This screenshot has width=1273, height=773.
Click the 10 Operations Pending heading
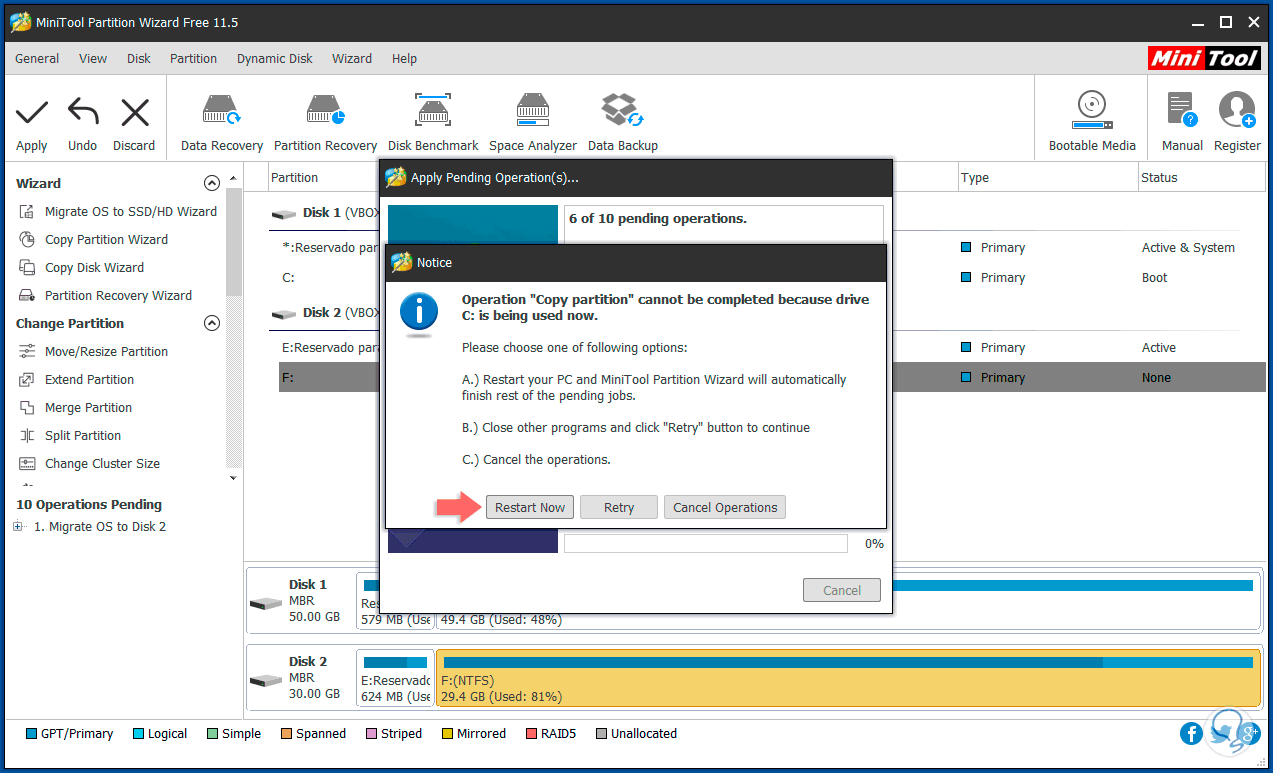88,505
